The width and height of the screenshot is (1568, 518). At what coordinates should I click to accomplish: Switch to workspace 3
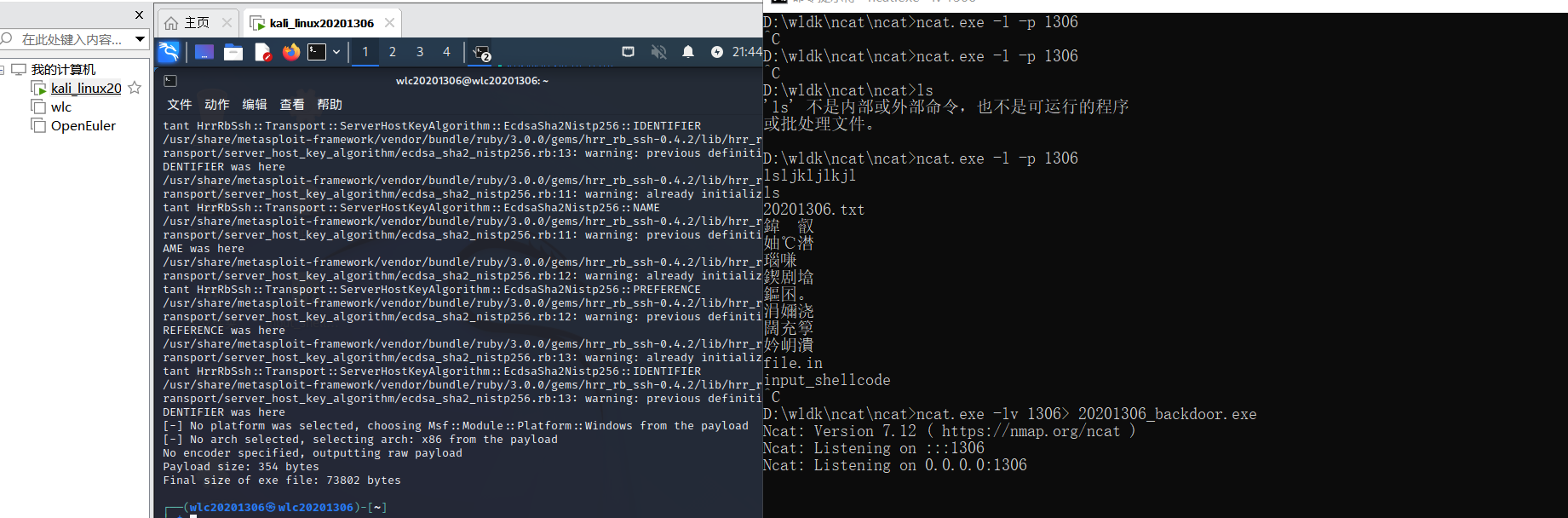(x=420, y=52)
